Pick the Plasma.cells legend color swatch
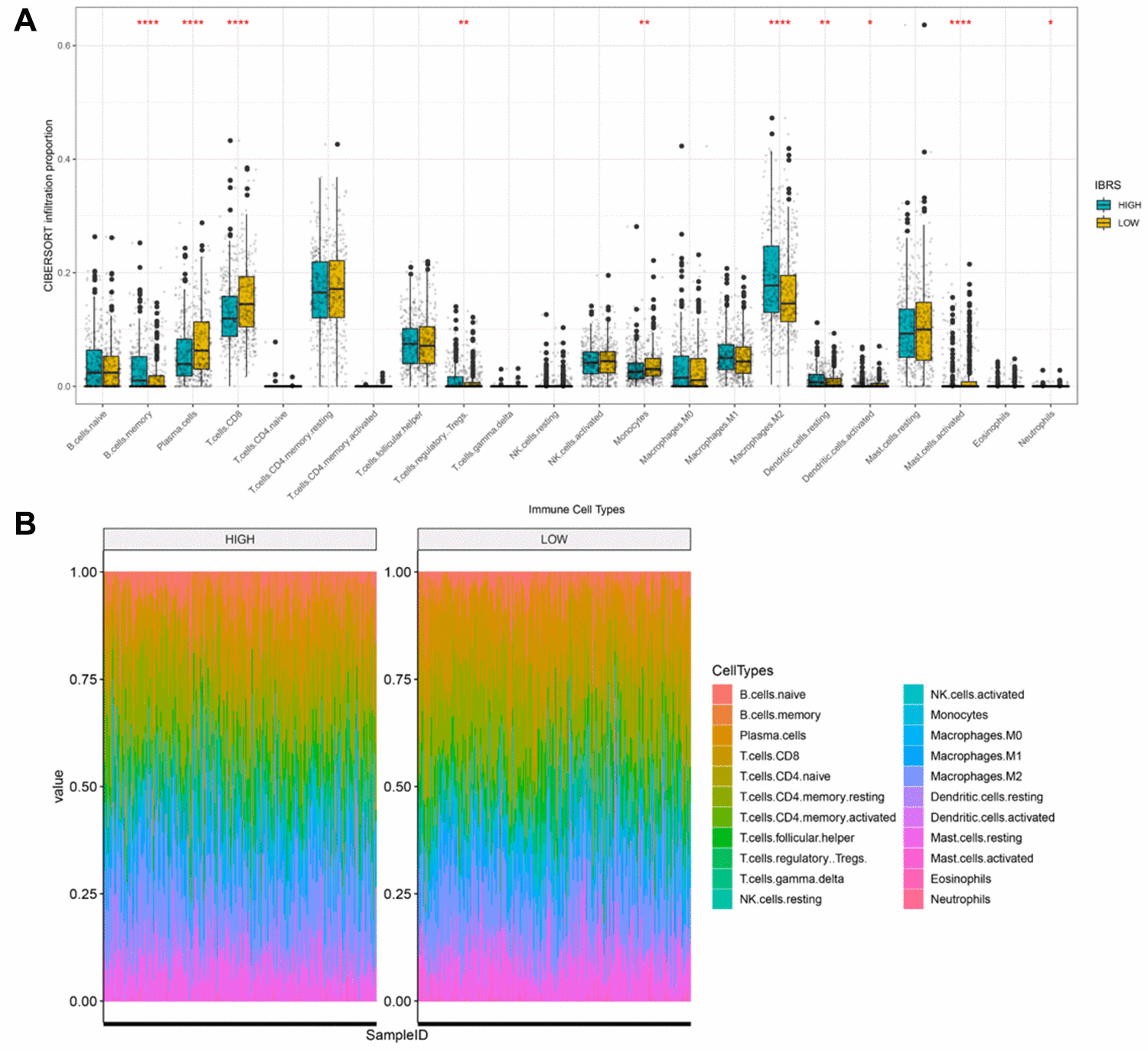 [x=722, y=735]
